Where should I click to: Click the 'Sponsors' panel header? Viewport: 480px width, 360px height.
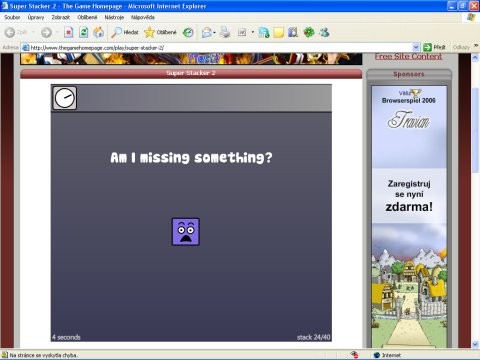click(409, 74)
